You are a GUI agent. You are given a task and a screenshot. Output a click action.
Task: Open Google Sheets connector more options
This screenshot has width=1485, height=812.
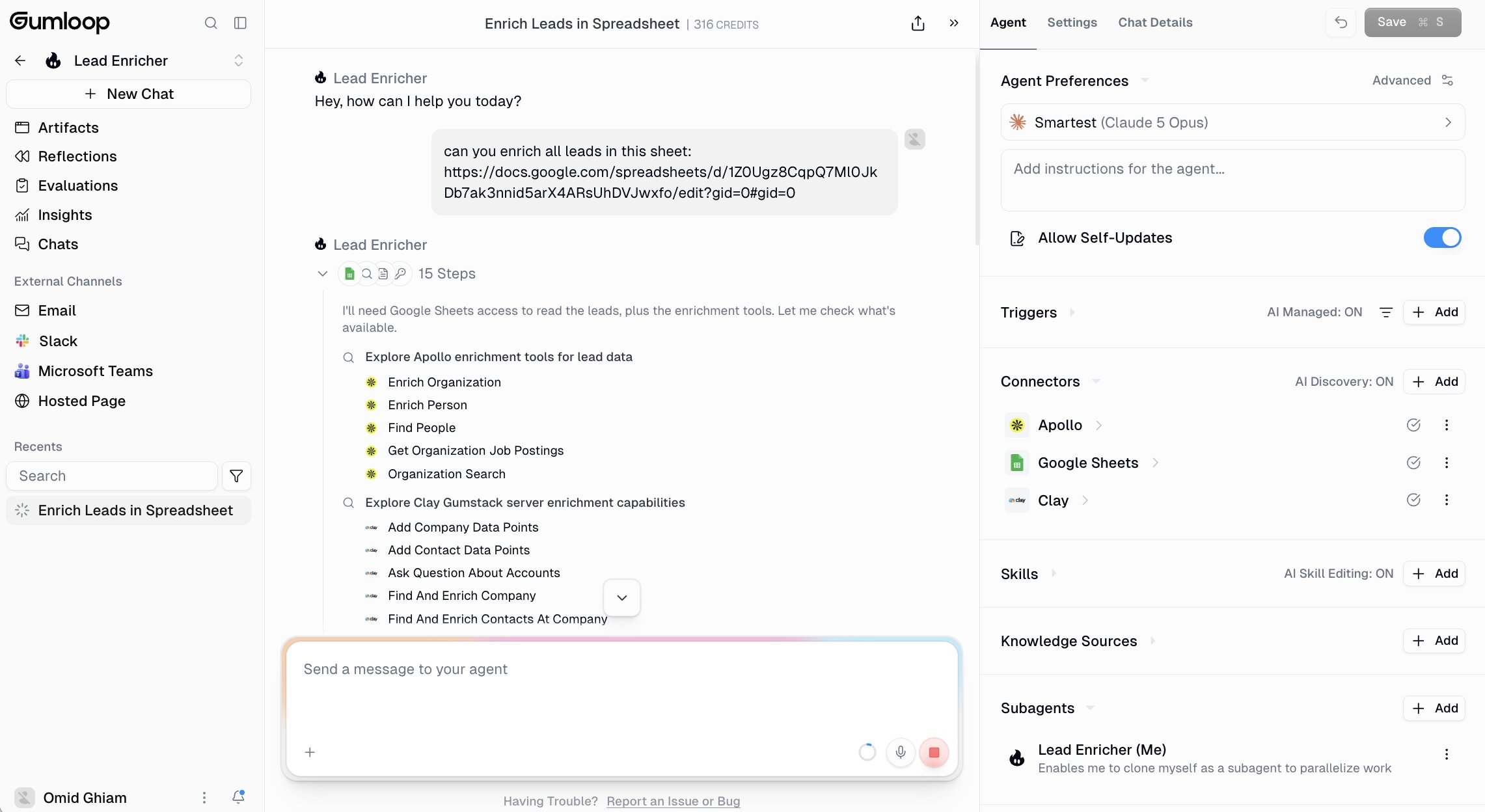[1446, 463]
